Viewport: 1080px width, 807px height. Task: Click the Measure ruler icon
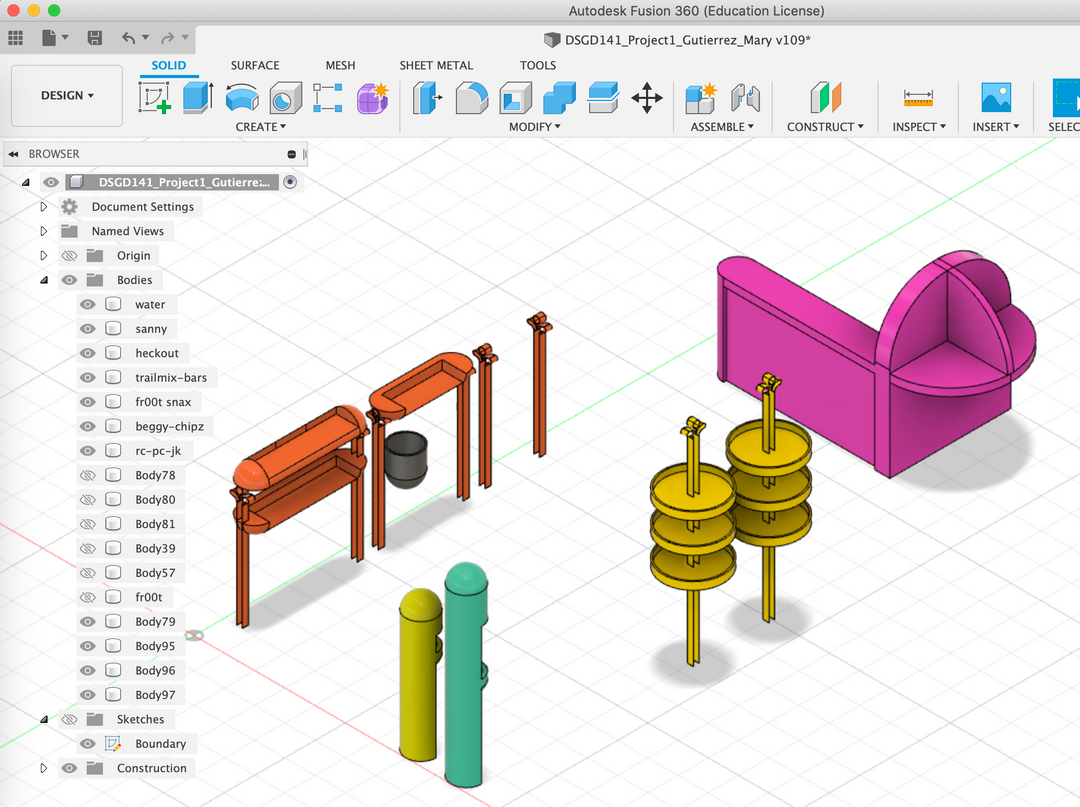(x=917, y=98)
